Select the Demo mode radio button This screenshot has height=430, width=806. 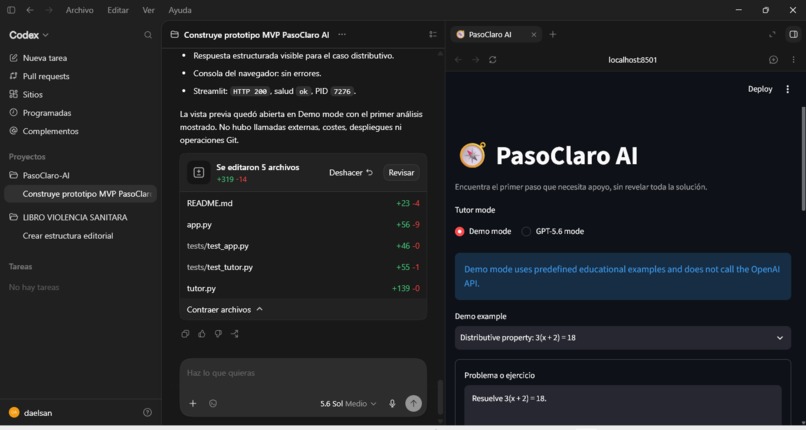460,232
